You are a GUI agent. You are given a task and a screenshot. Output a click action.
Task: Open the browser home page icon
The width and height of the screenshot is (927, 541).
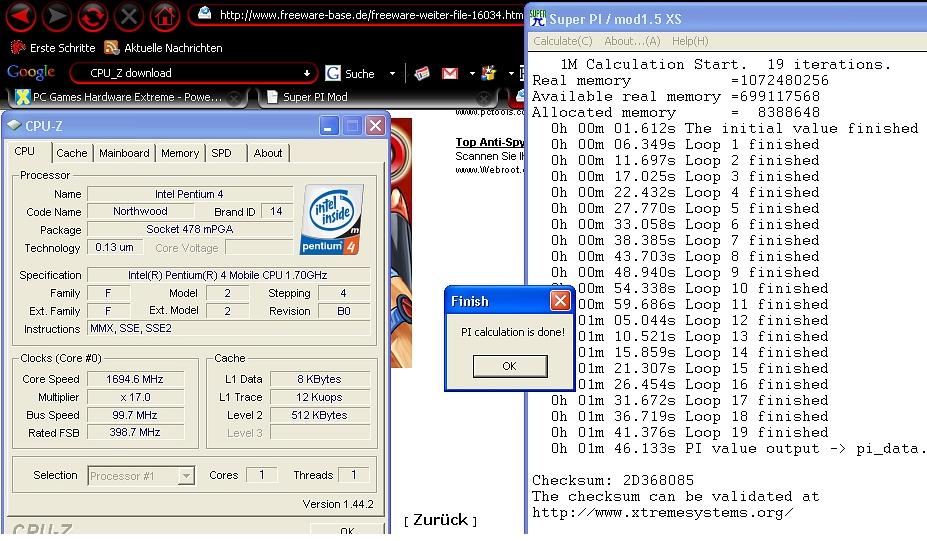pos(165,16)
